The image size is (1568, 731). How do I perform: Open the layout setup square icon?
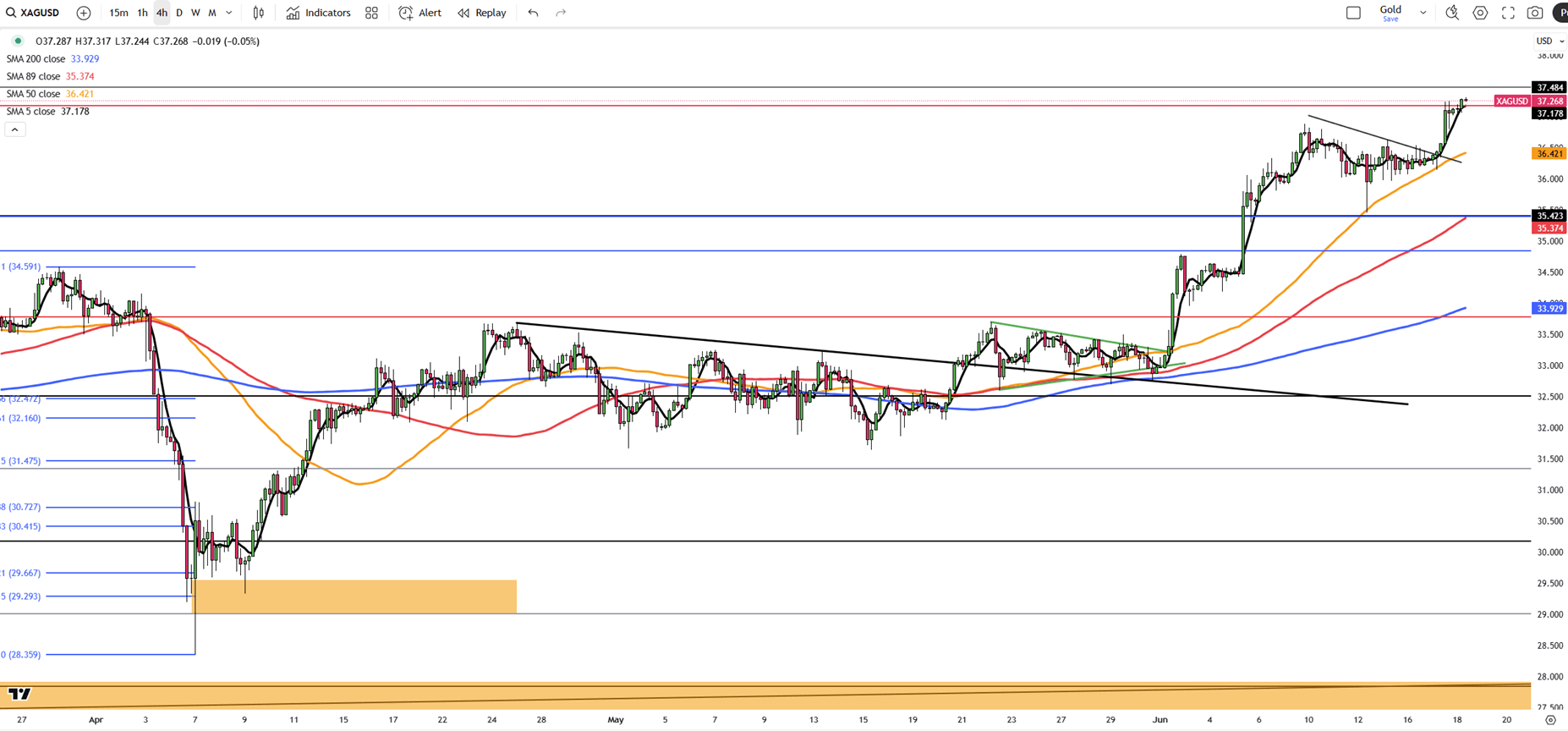[1353, 13]
